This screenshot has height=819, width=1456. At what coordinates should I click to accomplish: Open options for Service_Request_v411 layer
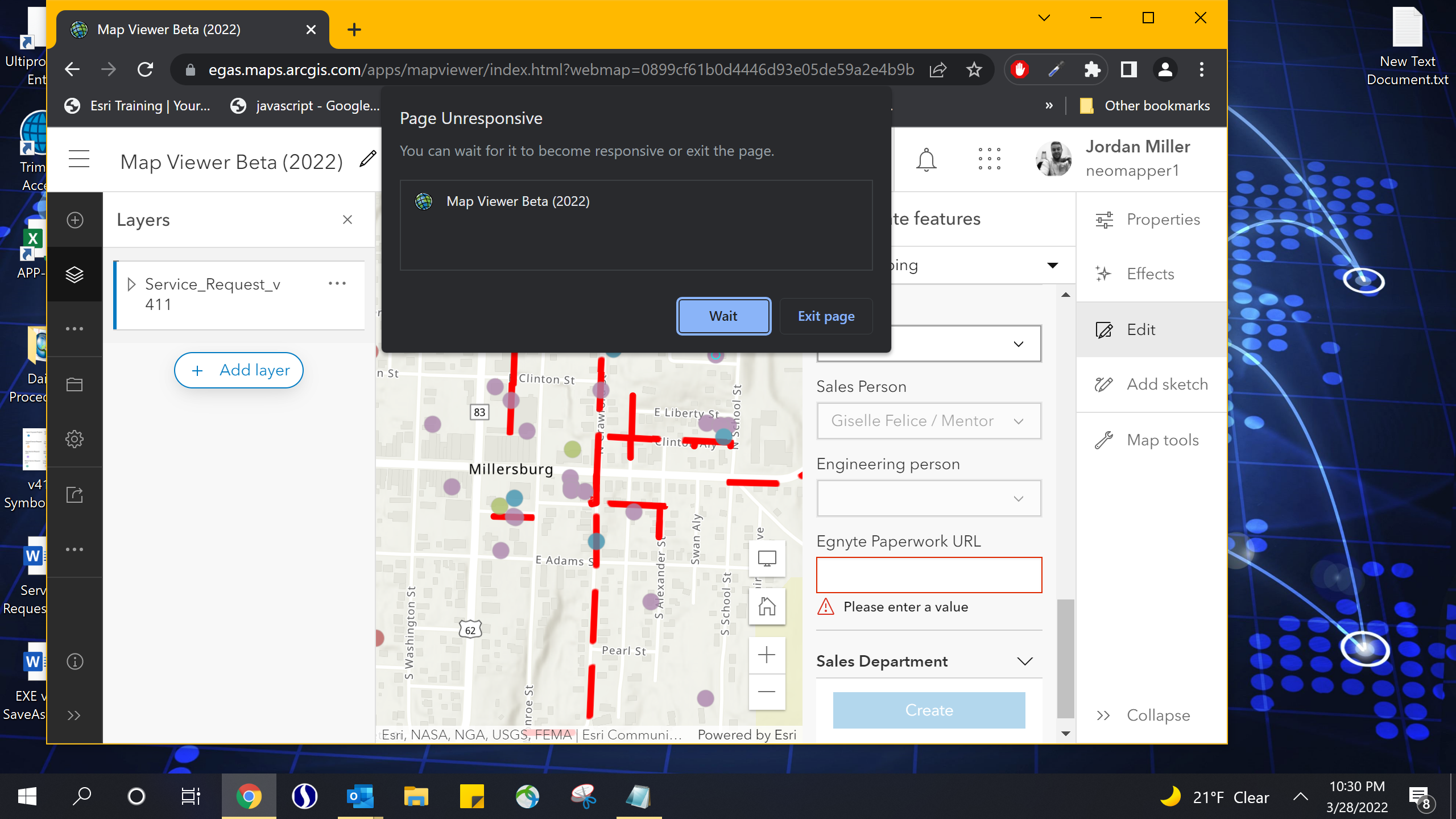click(x=337, y=283)
